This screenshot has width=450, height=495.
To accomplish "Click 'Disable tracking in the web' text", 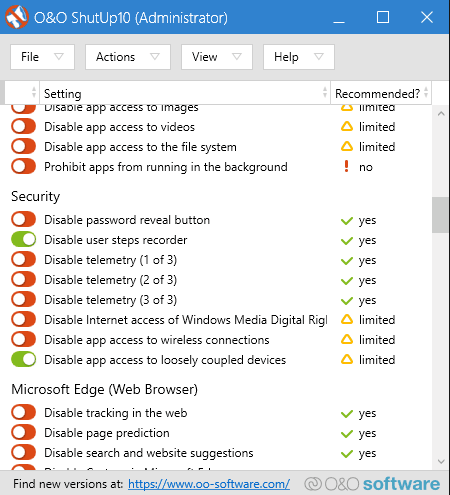I will 116,413.
